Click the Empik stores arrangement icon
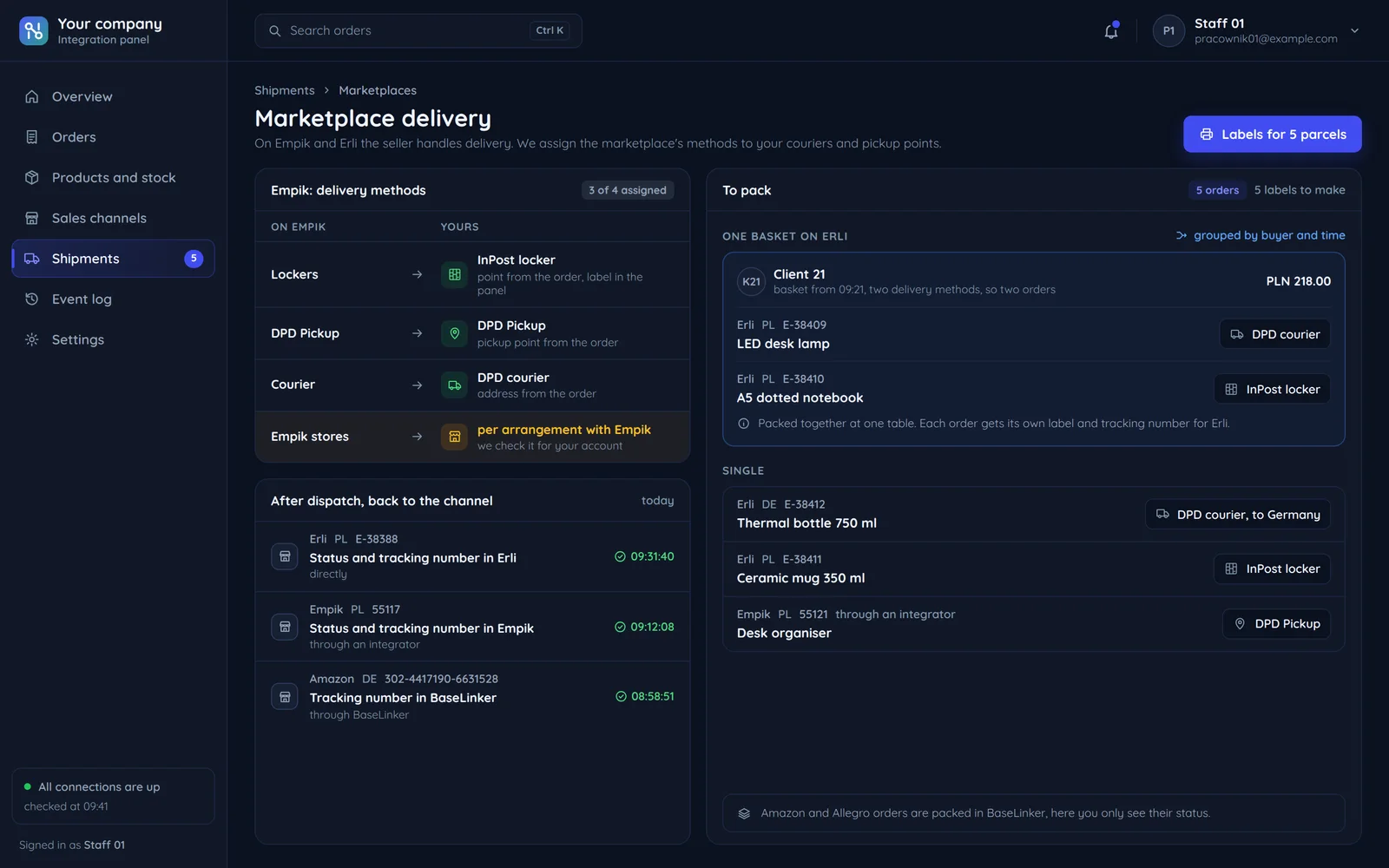Image resolution: width=1389 pixels, height=868 pixels. pyautogui.click(x=454, y=437)
